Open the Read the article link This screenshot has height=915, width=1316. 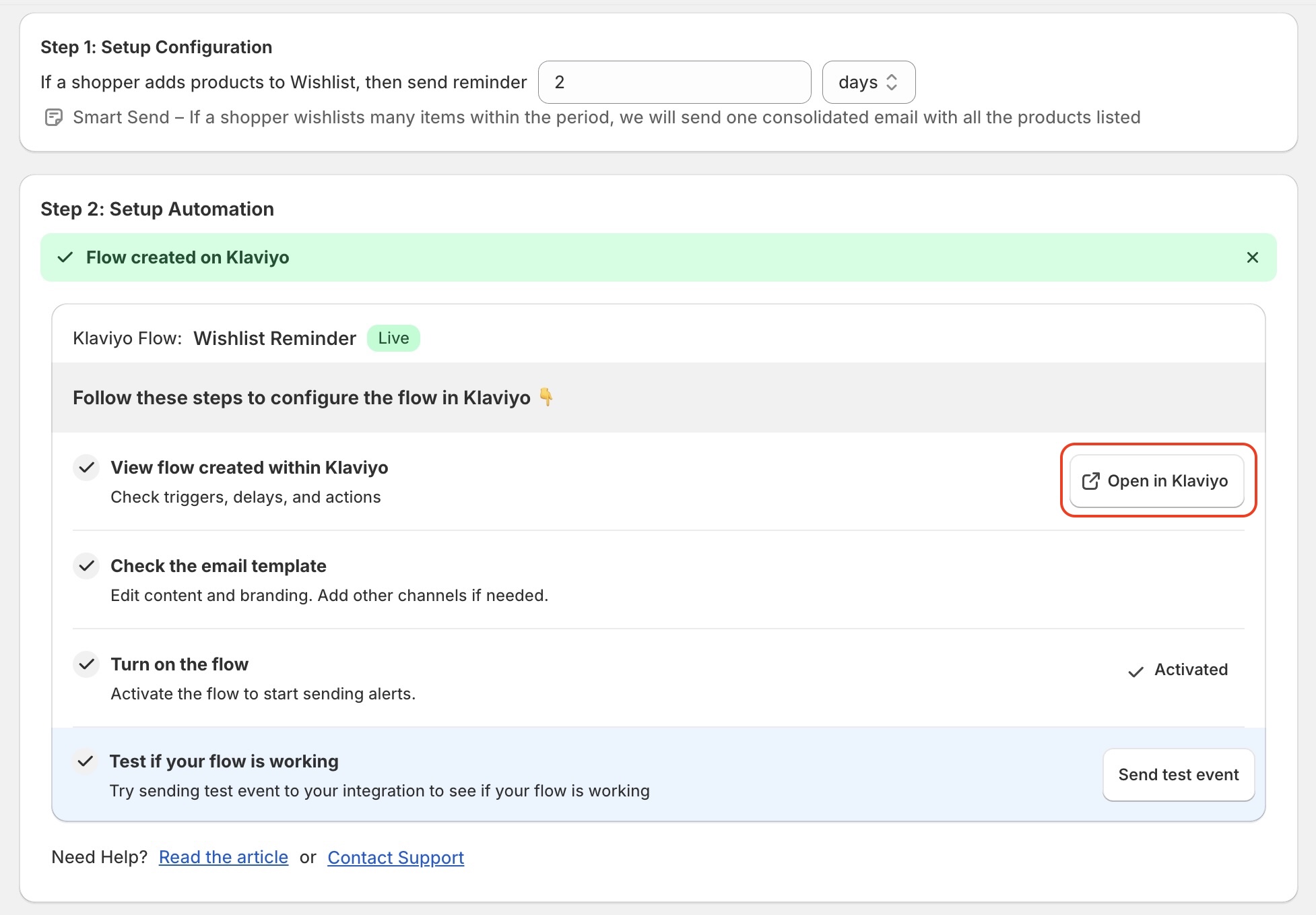click(224, 857)
